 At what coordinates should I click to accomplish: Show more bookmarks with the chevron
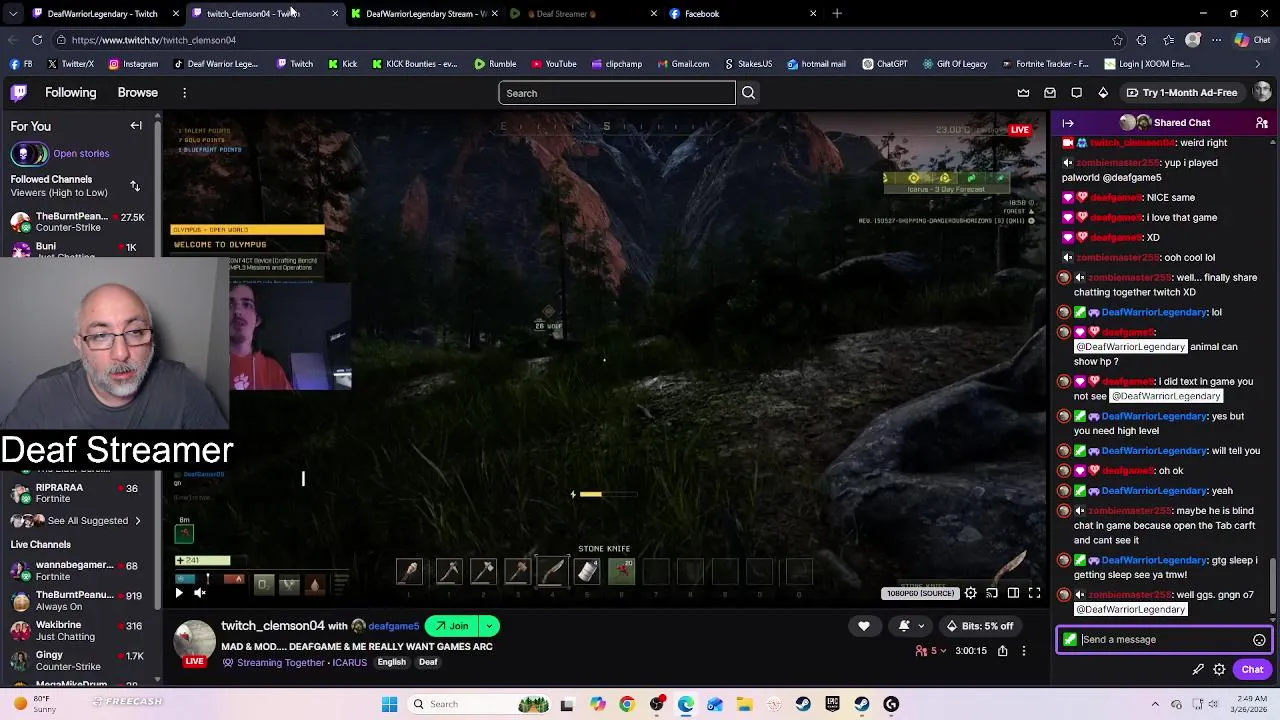[1258, 64]
